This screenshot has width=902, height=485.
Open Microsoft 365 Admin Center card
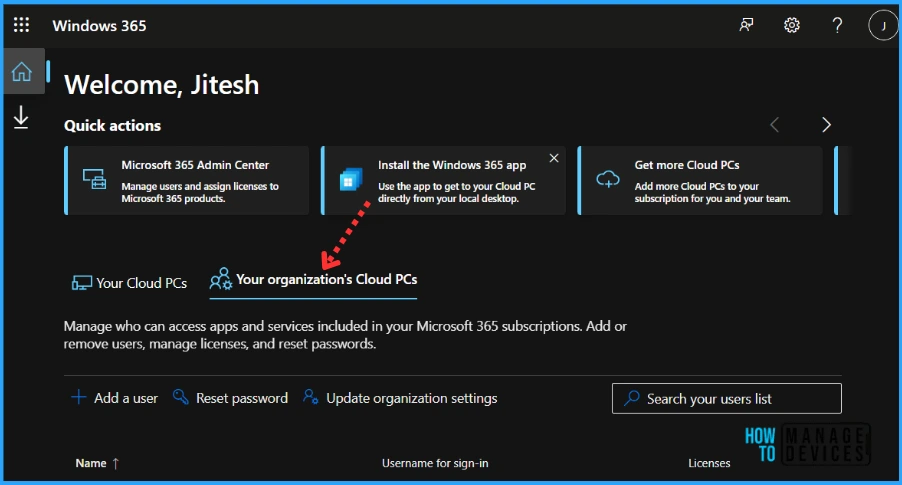186,181
